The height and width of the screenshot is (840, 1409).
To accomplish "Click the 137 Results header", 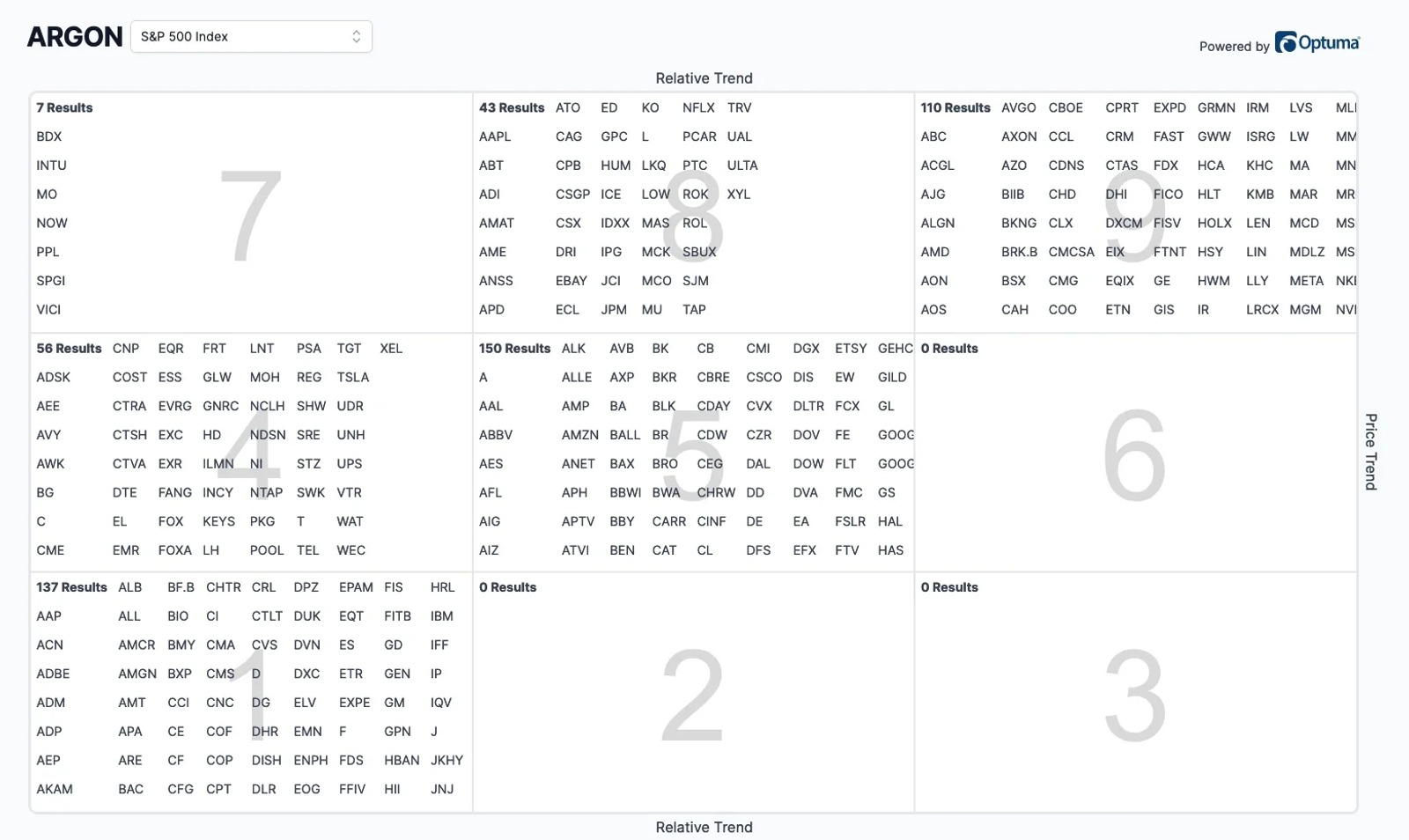I will [x=71, y=587].
